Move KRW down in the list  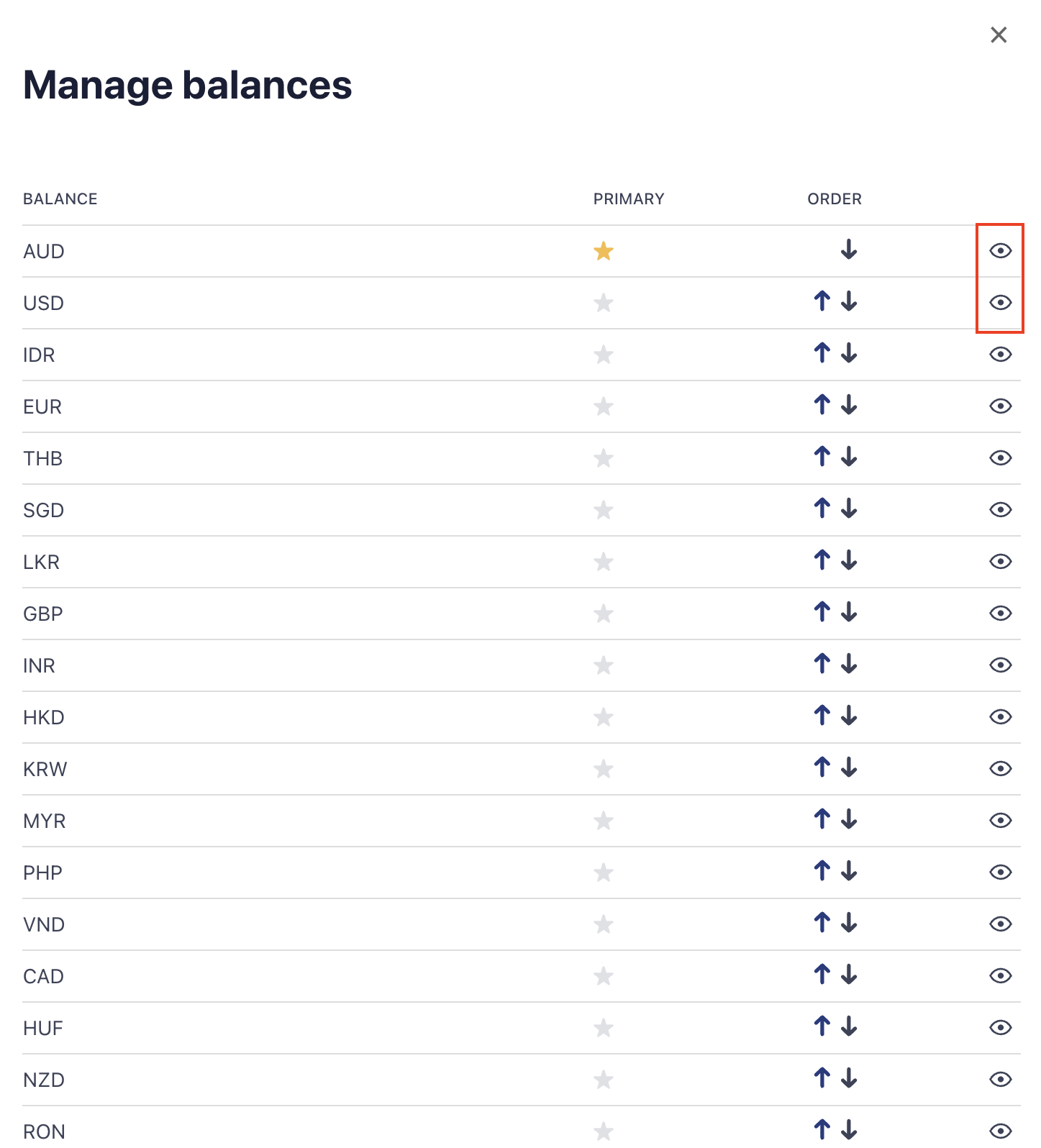[849, 767]
